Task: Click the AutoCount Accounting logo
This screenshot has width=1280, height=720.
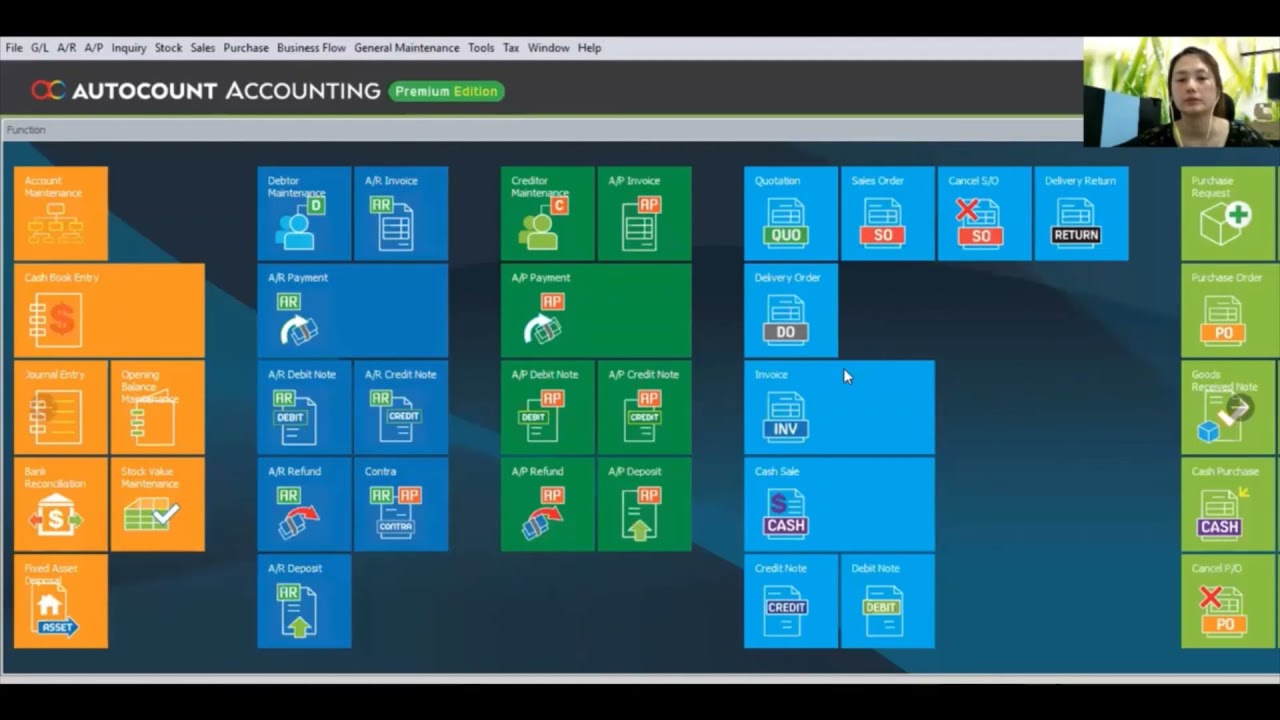Action: click(206, 91)
